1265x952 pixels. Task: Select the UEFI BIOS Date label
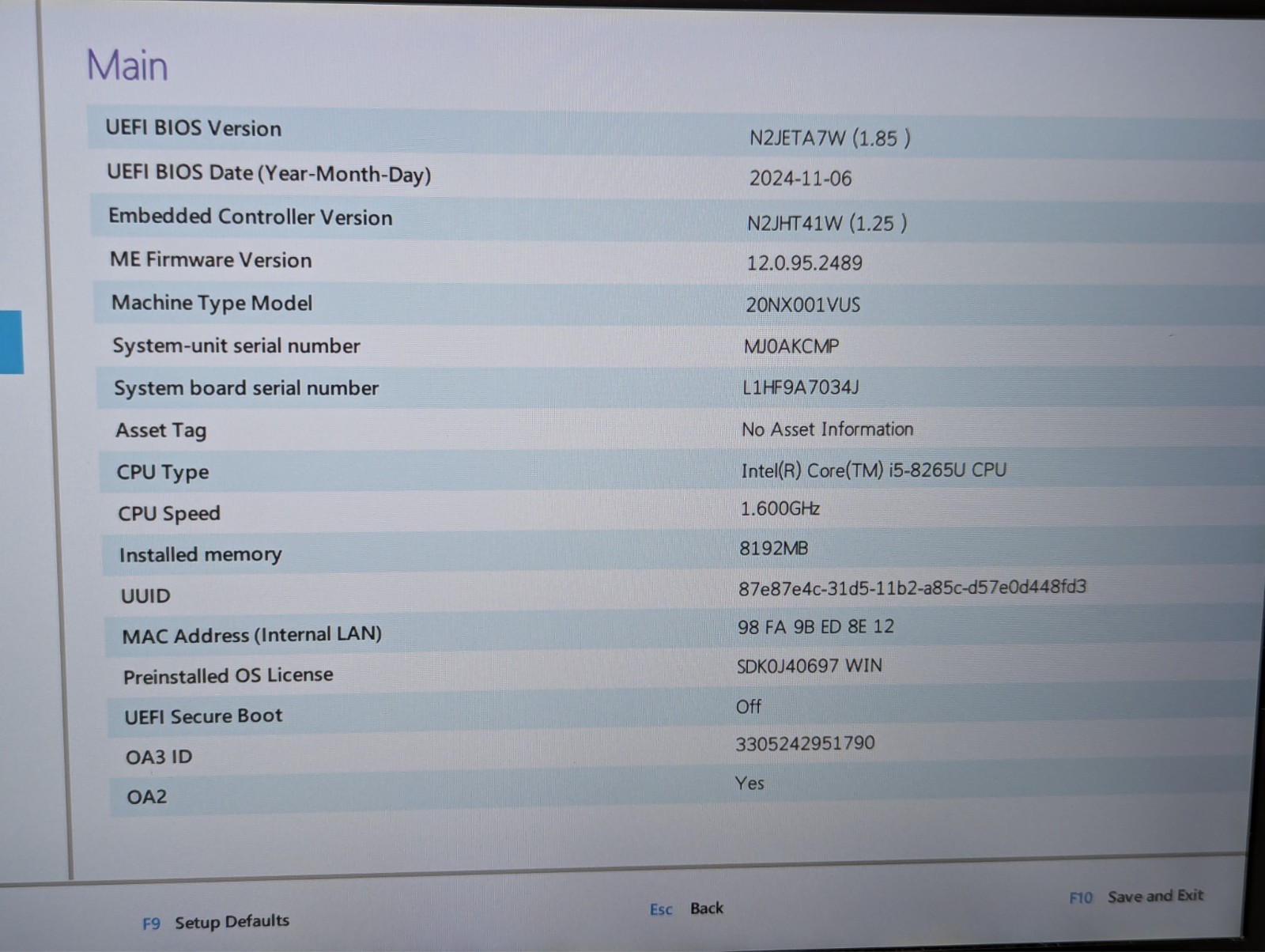point(269,173)
